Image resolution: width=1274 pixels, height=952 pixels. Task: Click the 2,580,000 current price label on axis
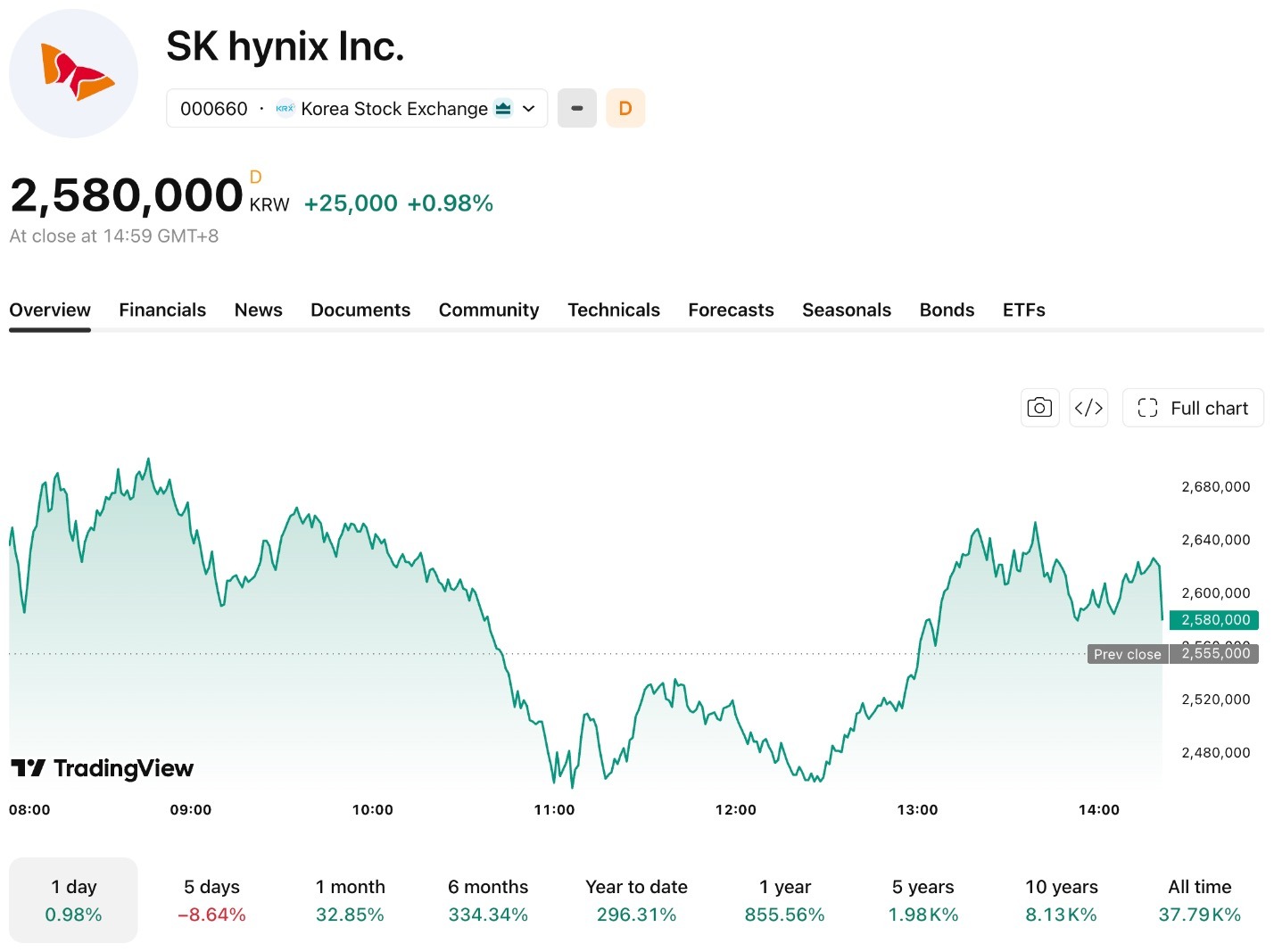(x=1214, y=619)
